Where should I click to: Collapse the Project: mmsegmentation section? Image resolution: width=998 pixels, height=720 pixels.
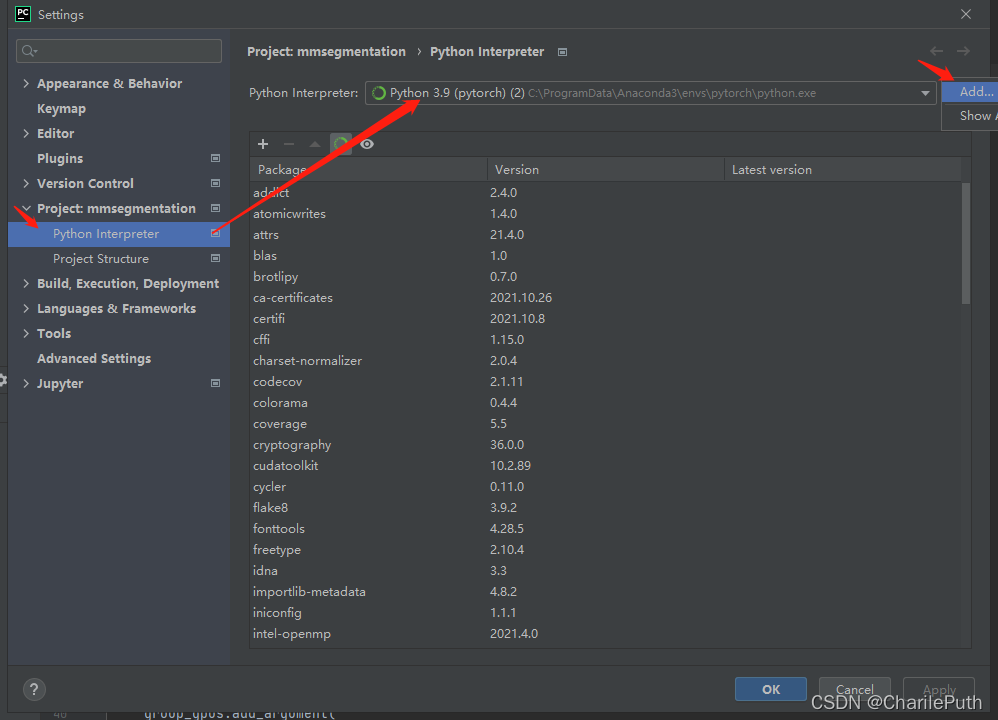click(26, 208)
